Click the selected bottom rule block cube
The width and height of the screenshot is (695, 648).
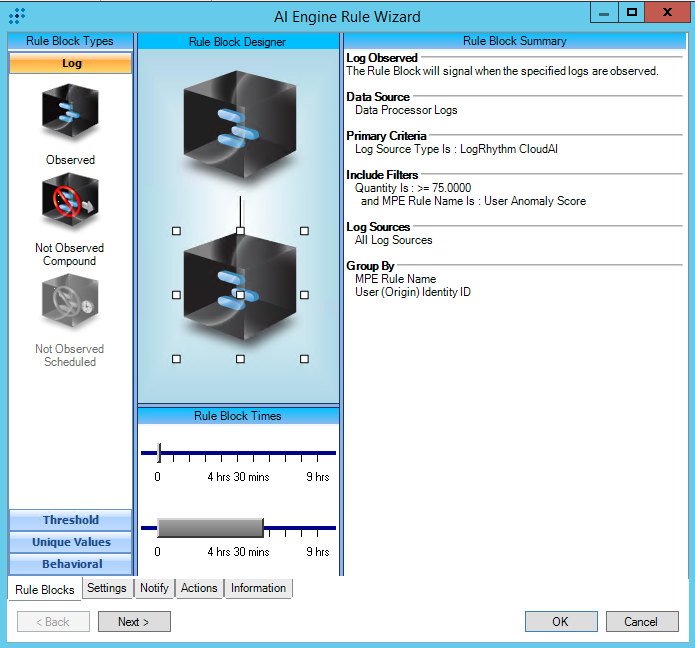[240, 294]
